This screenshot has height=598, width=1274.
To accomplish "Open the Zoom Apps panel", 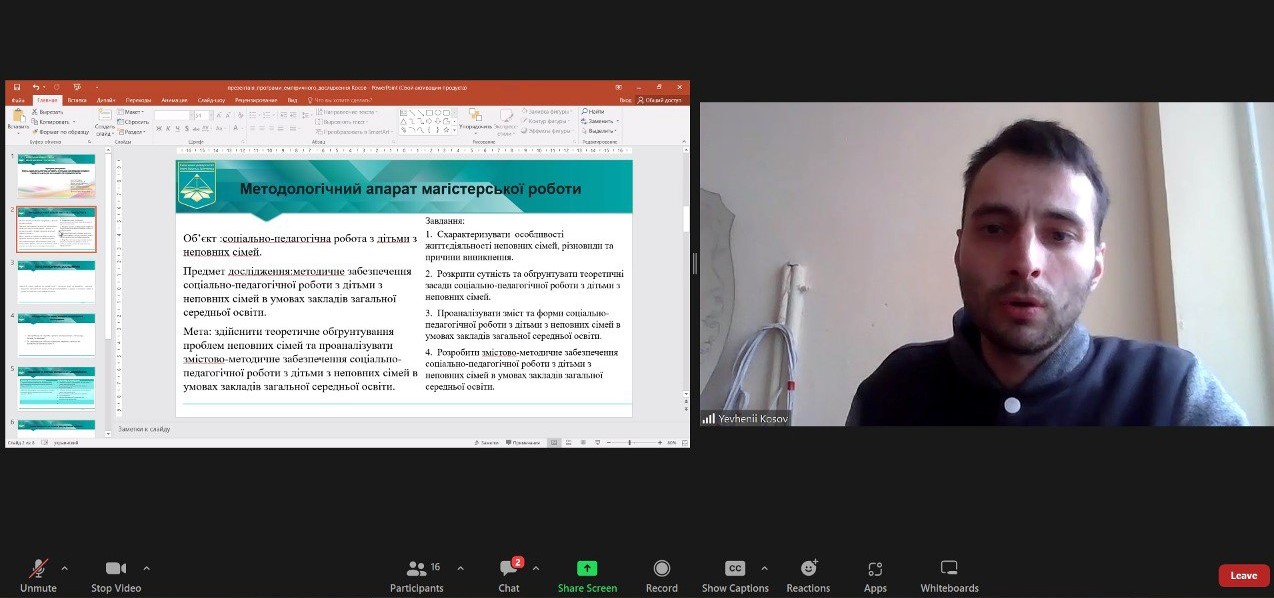I will point(875,569).
